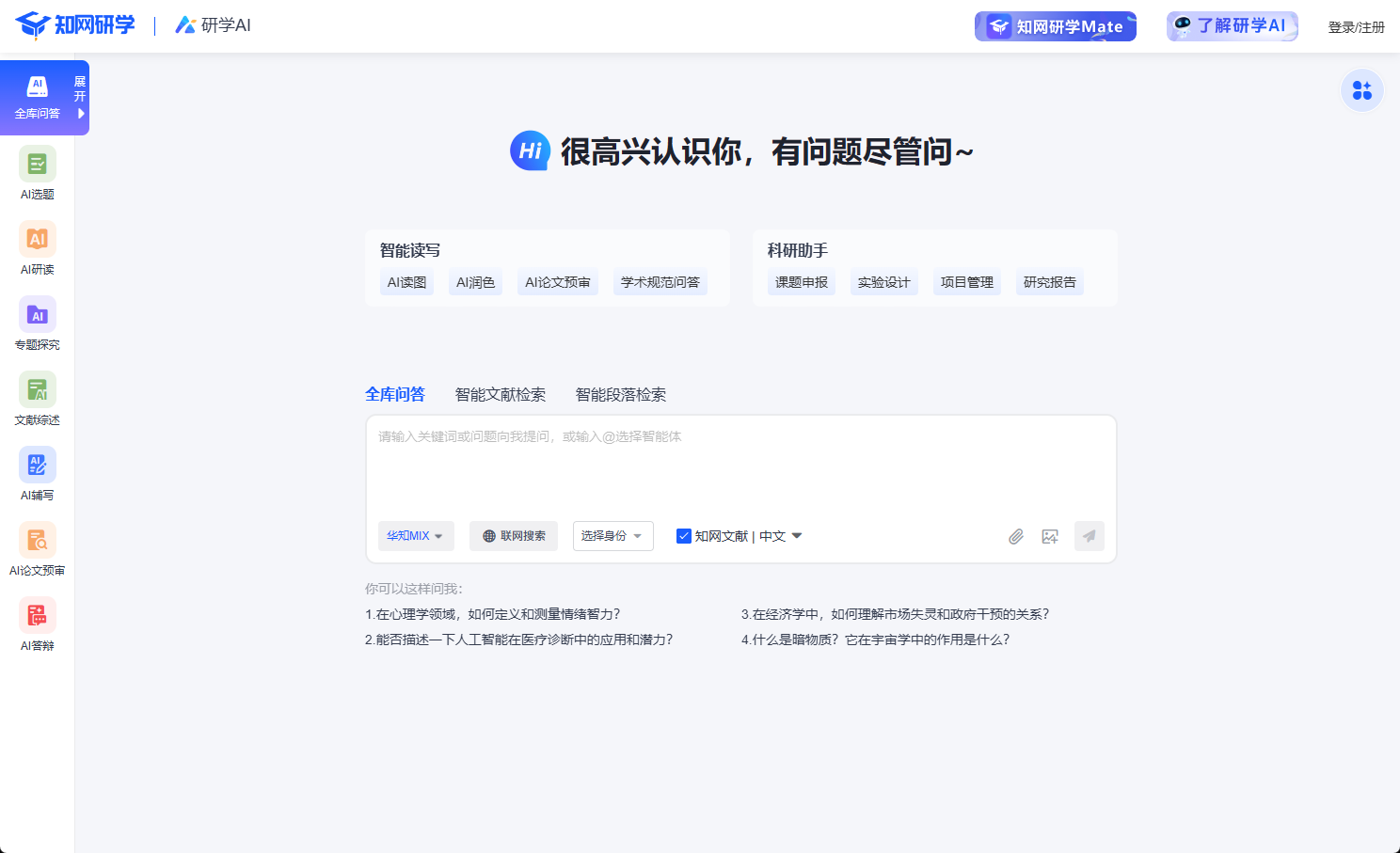Click the upload image icon
The height and width of the screenshot is (853, 1400).
[x=1050, y=536]
